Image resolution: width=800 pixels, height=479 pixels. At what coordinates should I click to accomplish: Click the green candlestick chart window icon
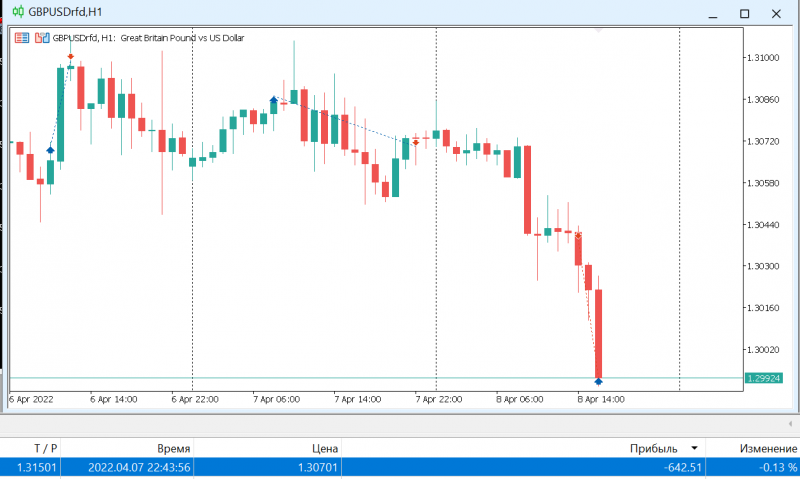(18, 11)
